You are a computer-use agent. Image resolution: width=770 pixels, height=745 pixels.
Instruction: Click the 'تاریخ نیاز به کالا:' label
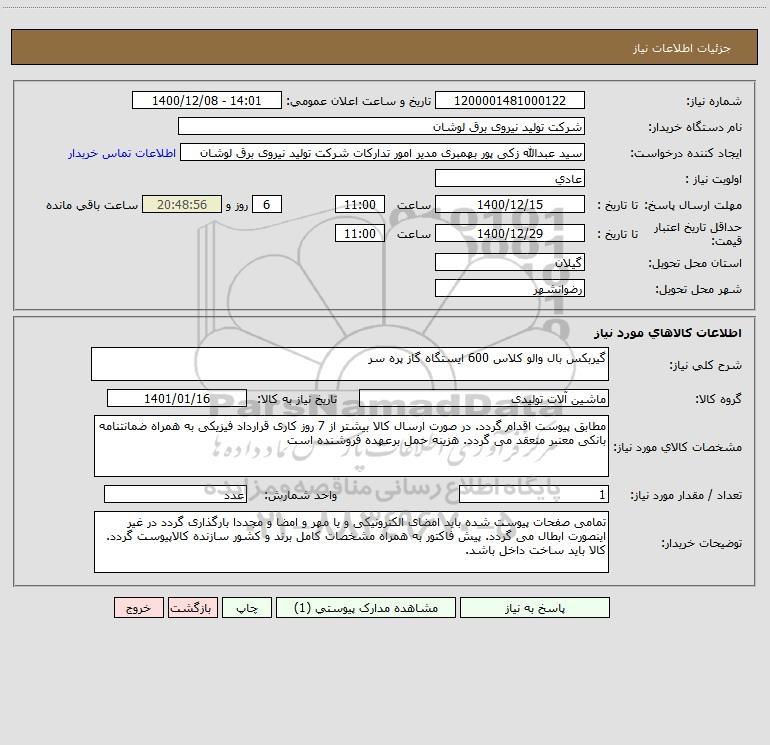[298, 399]
